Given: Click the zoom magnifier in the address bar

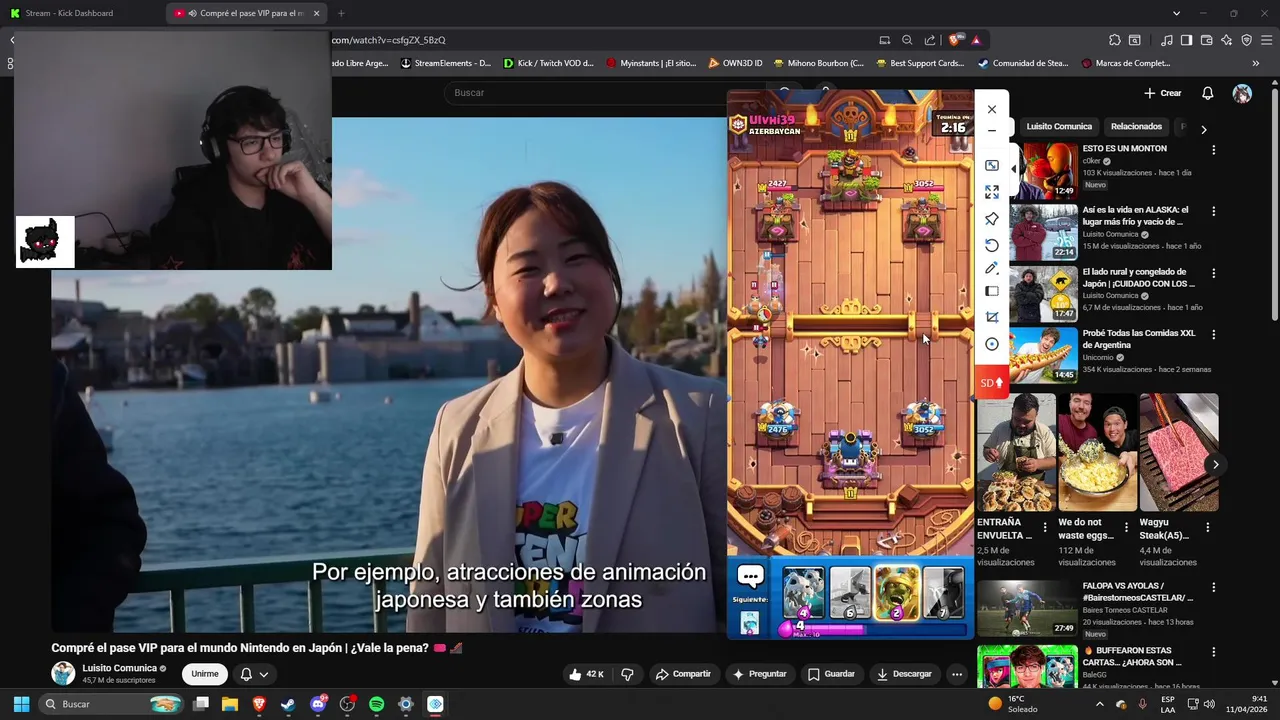Looking at the screenshot, I should [x=907, y=40].
